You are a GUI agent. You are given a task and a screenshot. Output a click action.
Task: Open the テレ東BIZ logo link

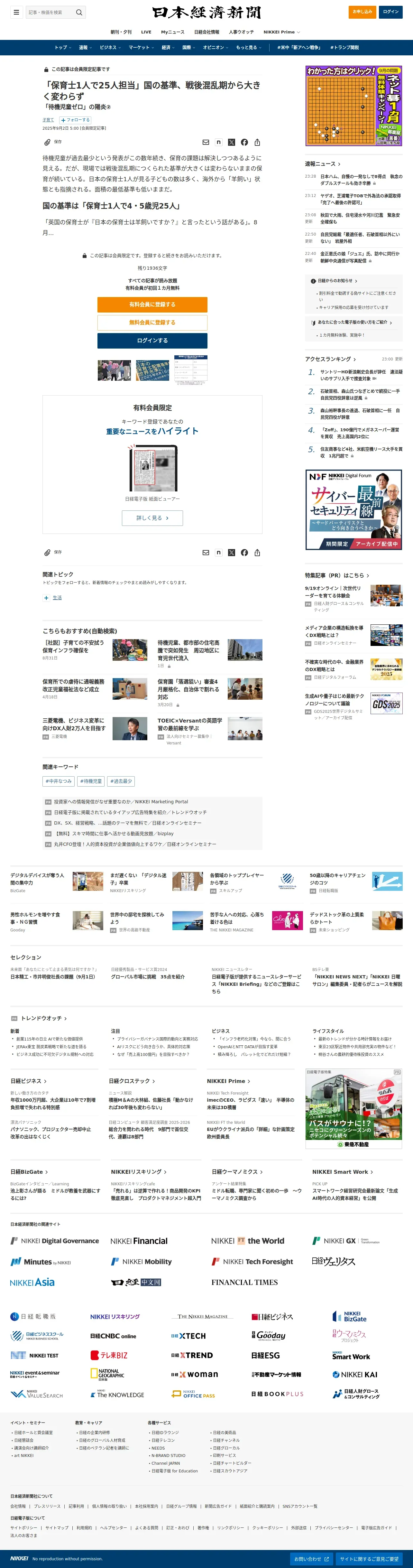109,1355
